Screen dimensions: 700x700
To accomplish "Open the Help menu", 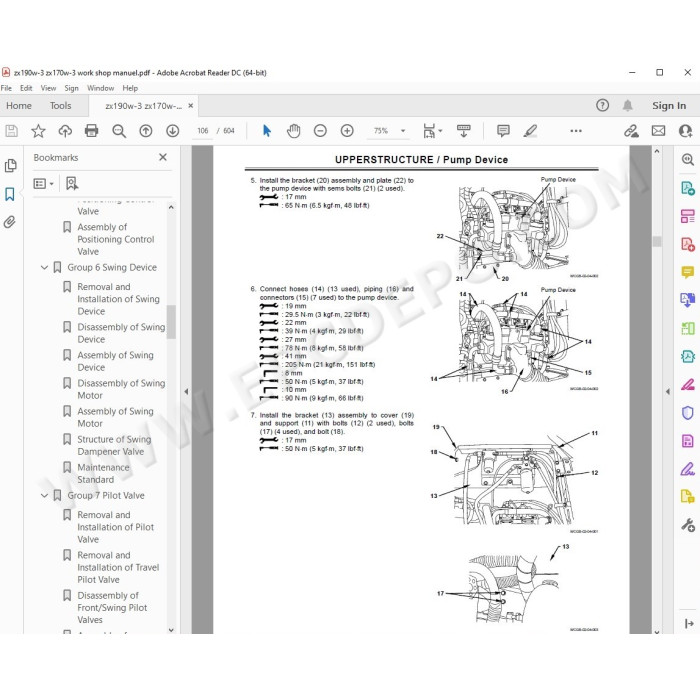I will pos(130,88).
